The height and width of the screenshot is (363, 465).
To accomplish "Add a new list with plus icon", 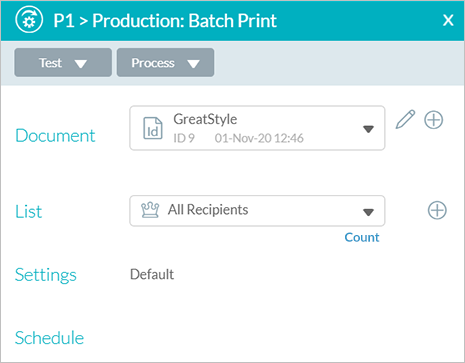I will (437, 210).
